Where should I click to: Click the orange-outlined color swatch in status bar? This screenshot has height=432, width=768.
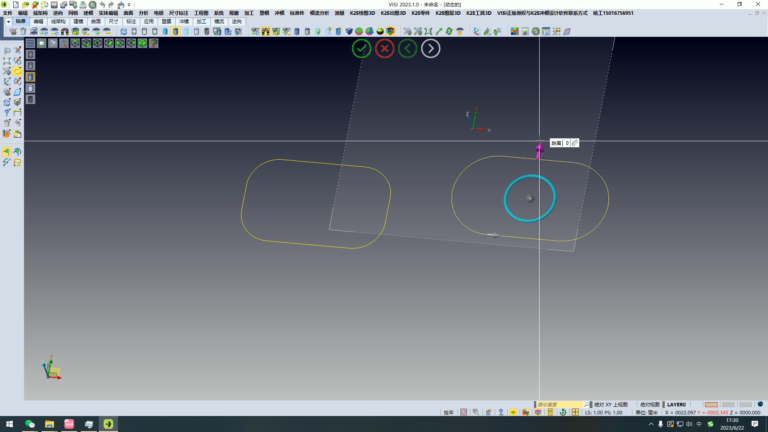click(711, 405)
